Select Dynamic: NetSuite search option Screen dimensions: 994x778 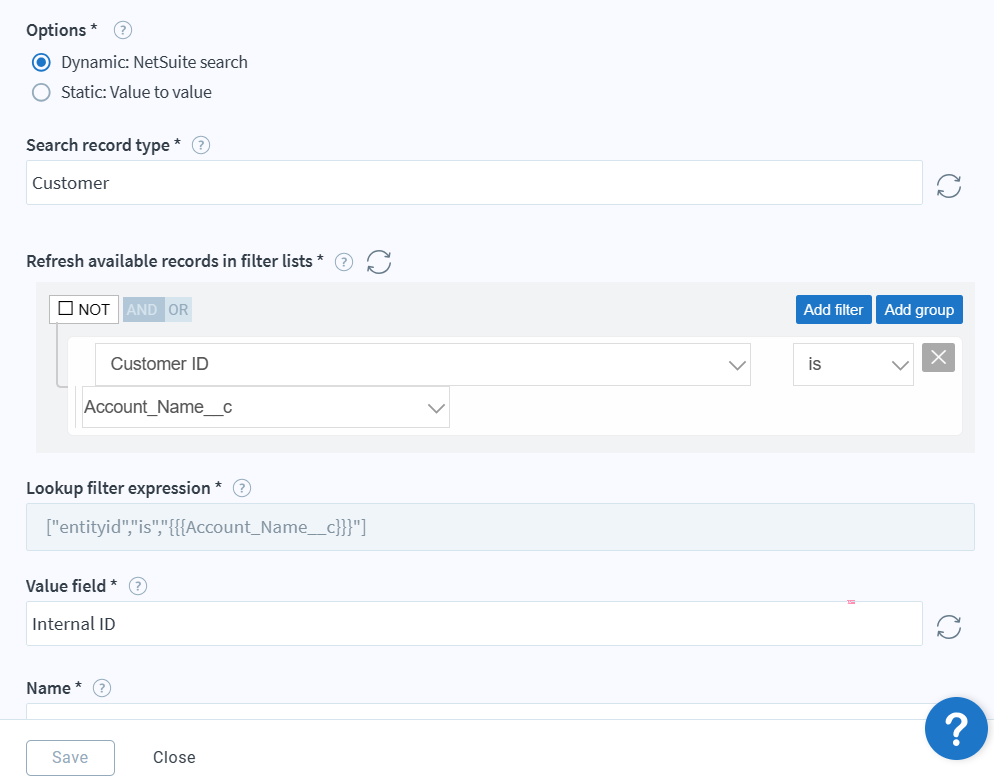[x=41, y=62]
